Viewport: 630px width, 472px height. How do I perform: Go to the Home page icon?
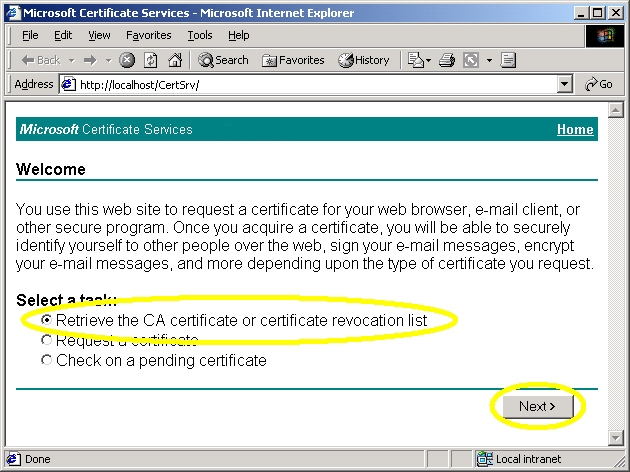175,60
